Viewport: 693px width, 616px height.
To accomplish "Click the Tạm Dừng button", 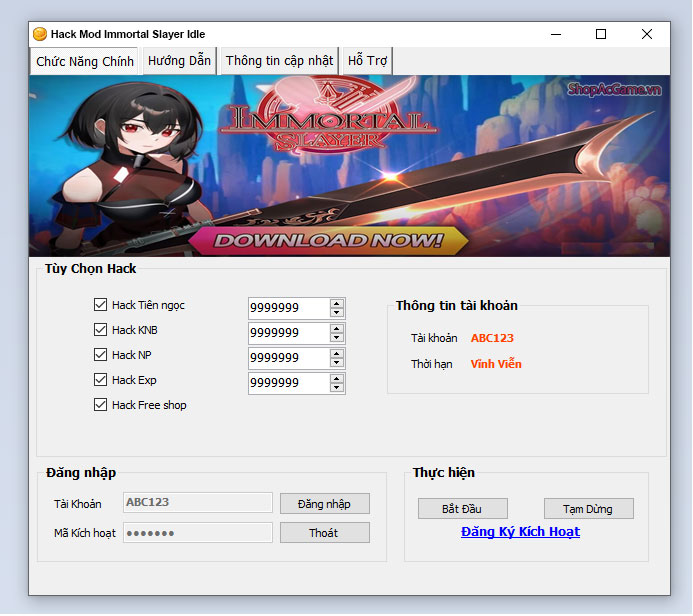I will coord(588,509).
